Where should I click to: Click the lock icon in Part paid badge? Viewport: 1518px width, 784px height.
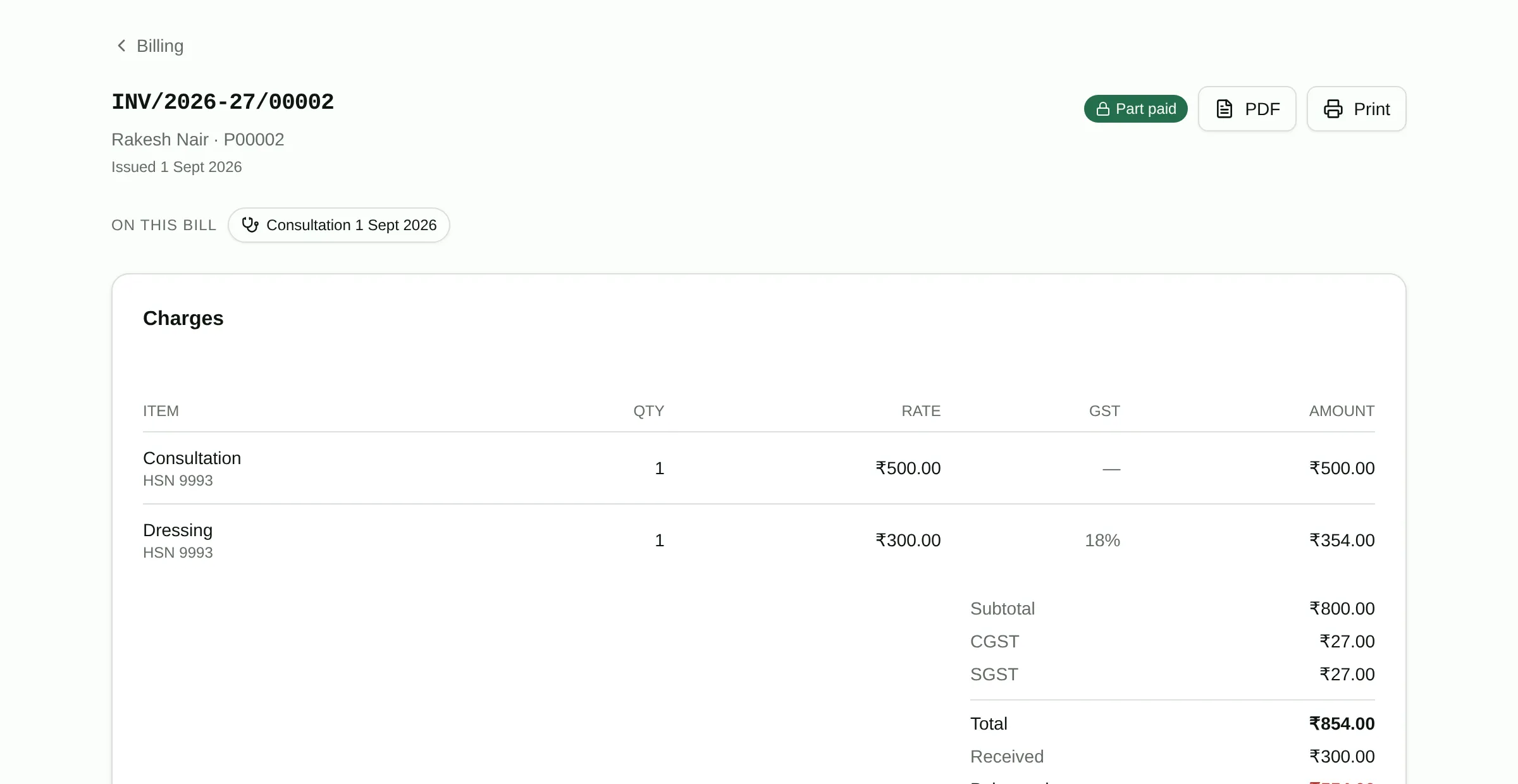click(1102, 109)
